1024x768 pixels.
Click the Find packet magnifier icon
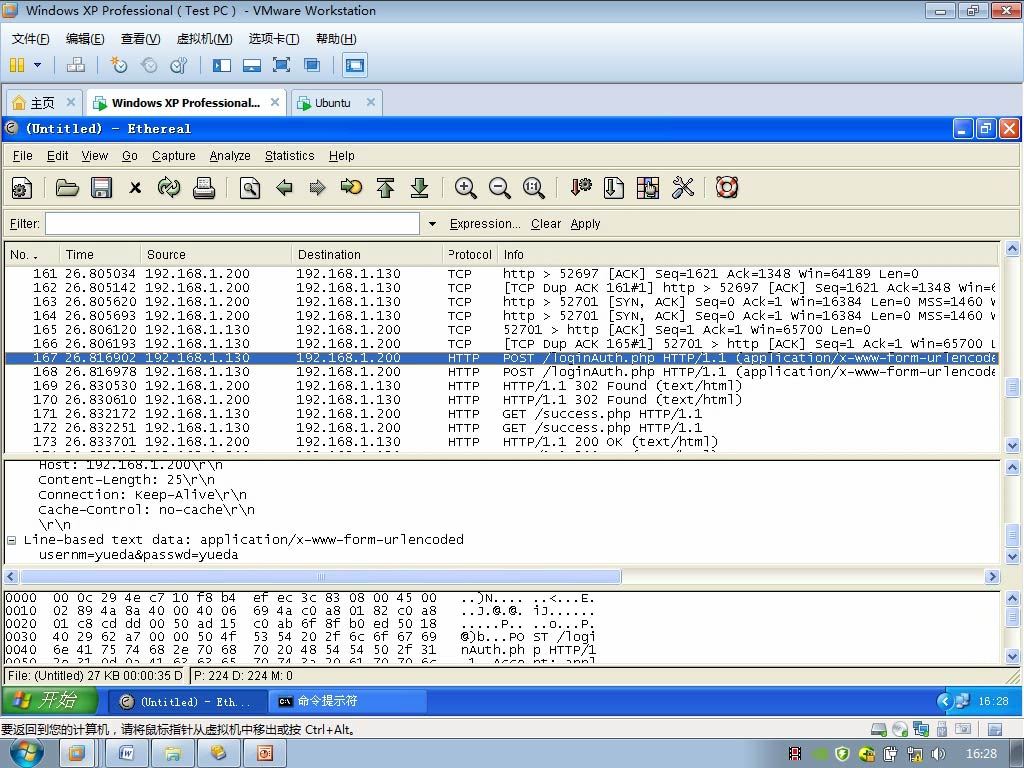[250, 188]
